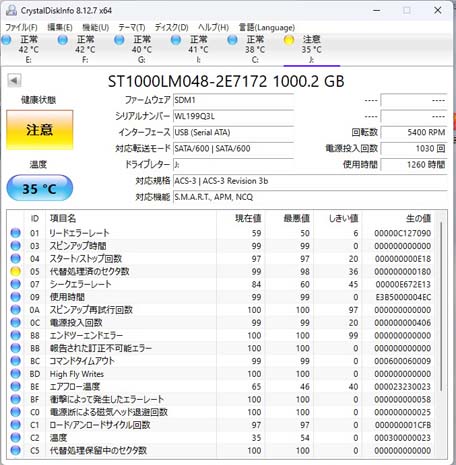Select the 41 °C I: drive tab
This screenshot has height=465, width=456.
coord(198,49)
